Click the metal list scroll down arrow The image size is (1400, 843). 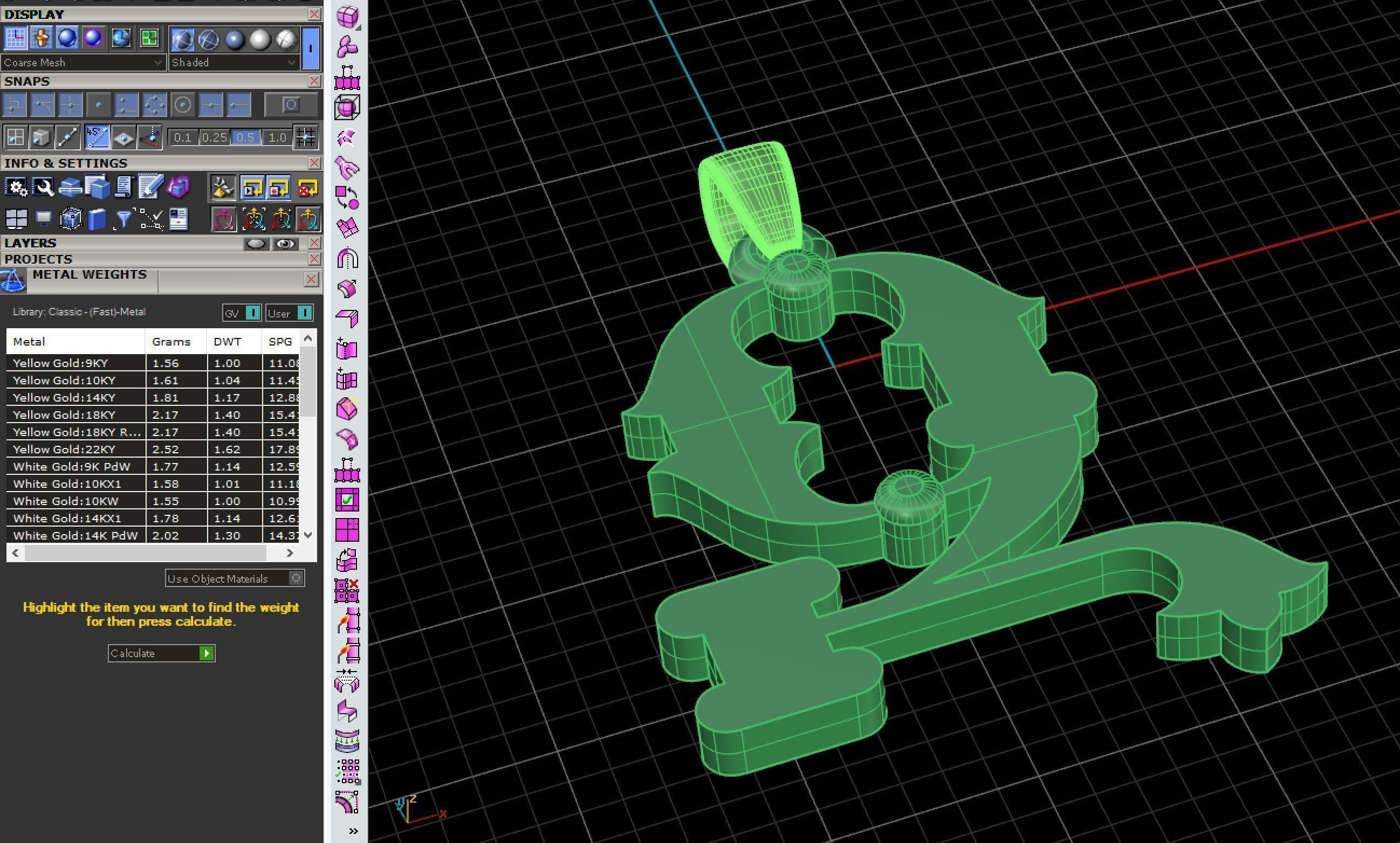pyautogui.click(x=308, y=535)
